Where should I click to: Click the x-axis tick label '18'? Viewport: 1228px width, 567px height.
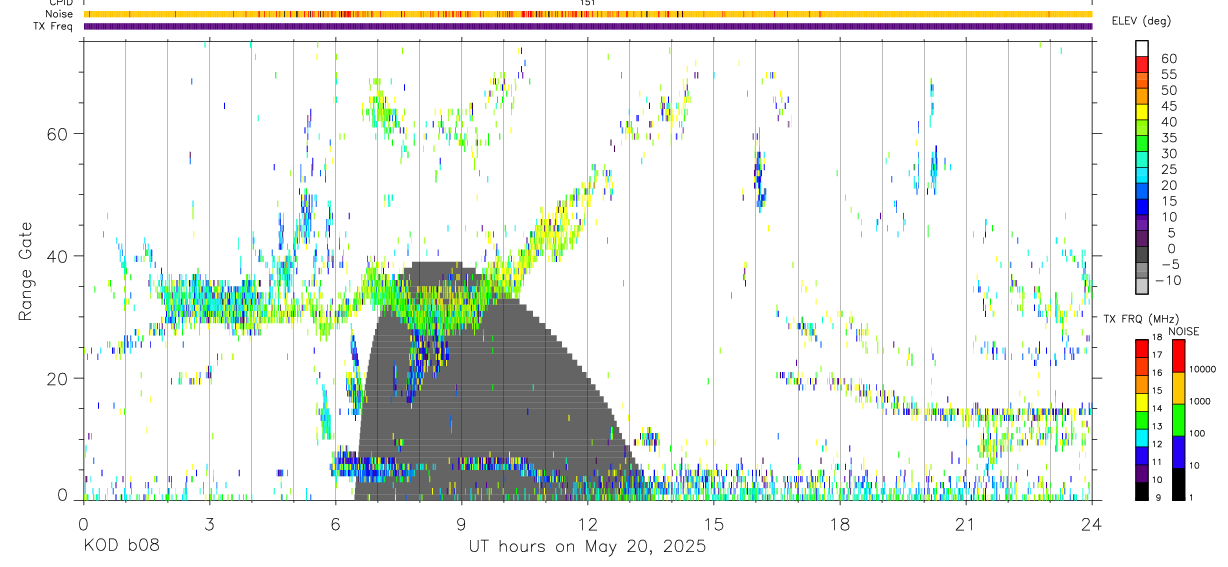[x=840, y=525]
